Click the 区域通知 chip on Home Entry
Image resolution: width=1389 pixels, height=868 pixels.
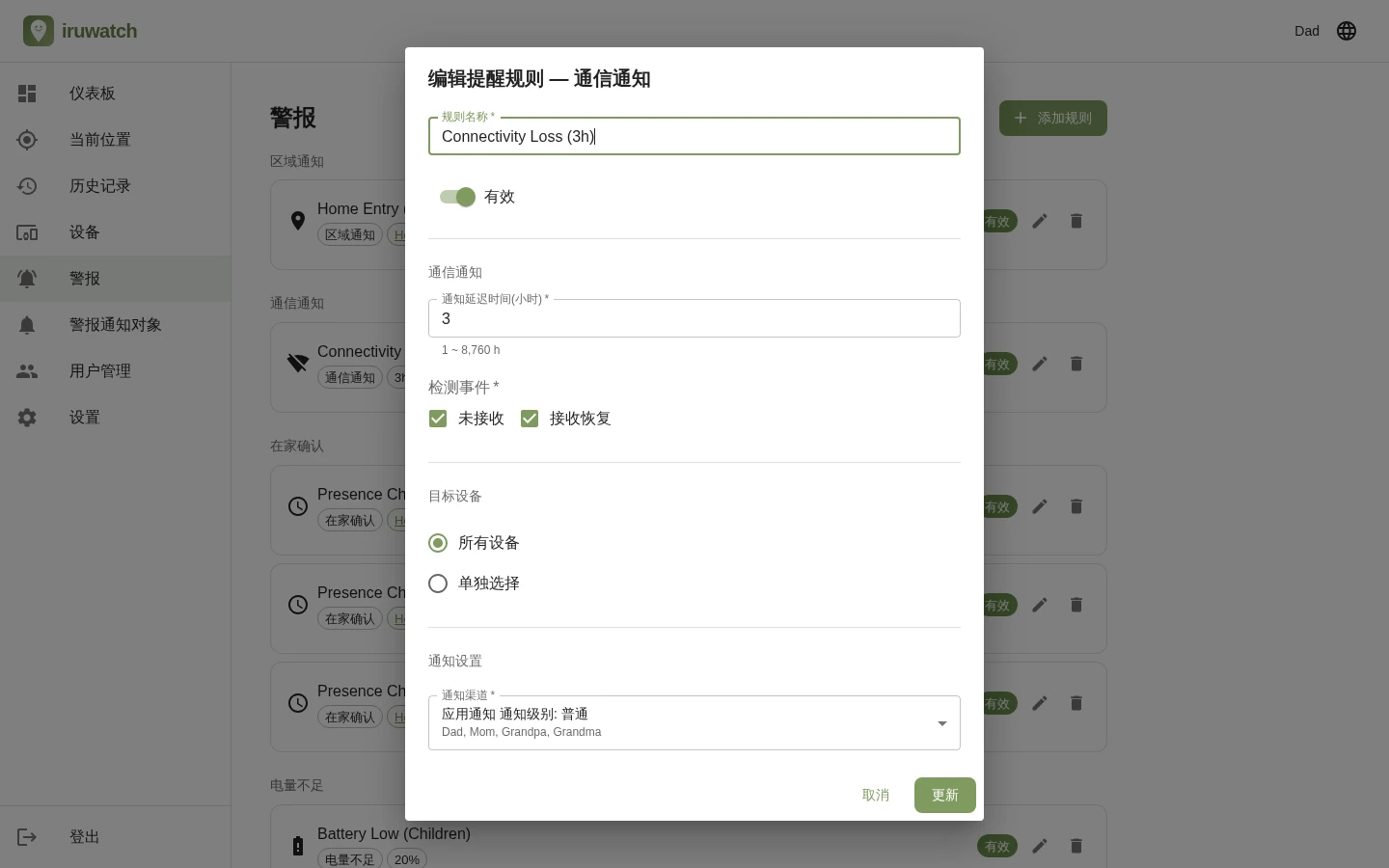[x=350, y=234]
